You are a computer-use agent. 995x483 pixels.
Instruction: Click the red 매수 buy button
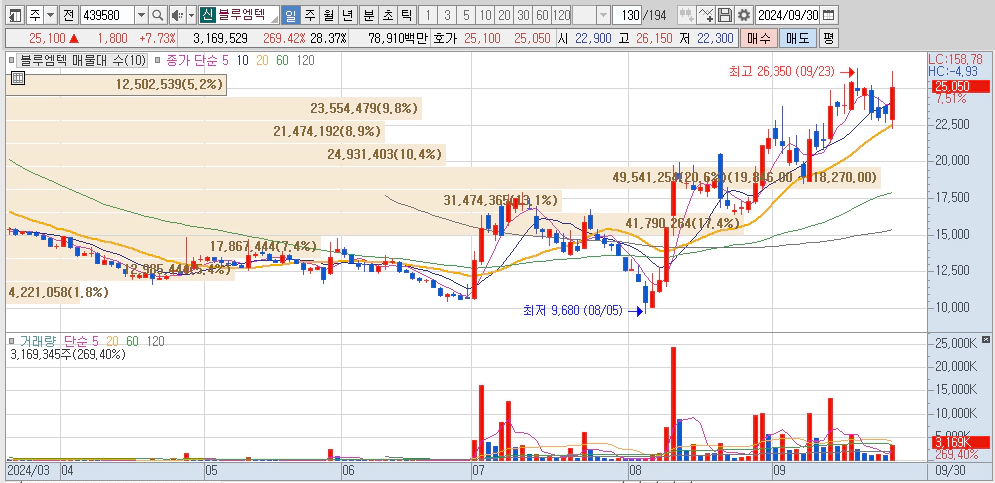[758, 38]
